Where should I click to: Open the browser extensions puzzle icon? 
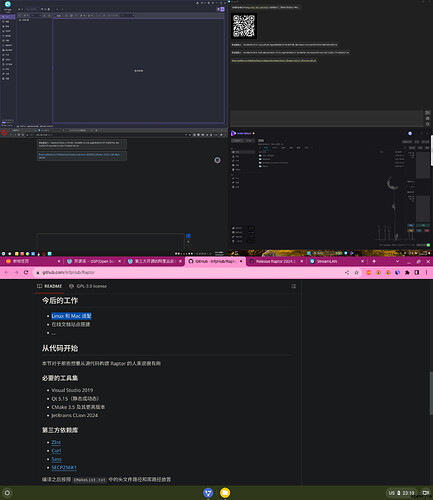pyautogui.click(x=407, y=272)
